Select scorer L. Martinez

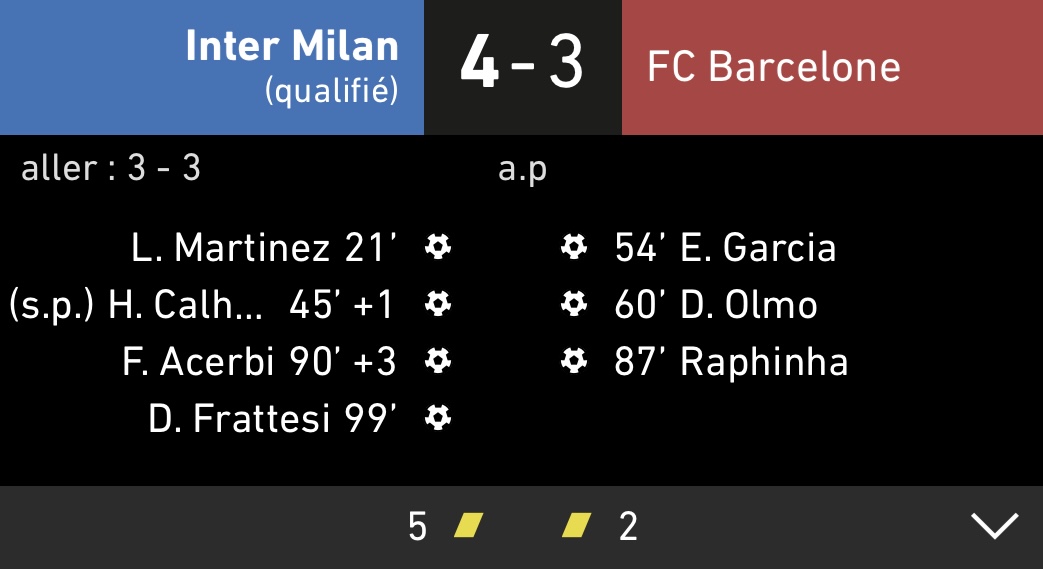(x=230, y=248)
